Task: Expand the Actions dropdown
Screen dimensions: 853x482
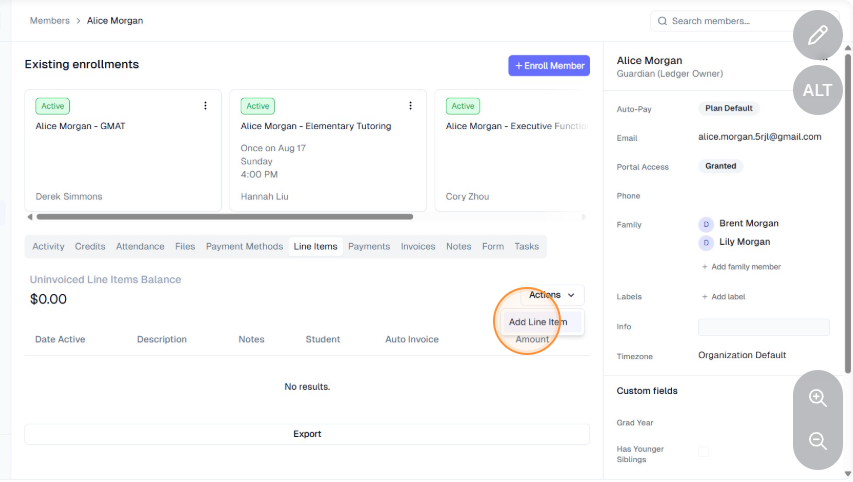Action: [x=552, y=295]
